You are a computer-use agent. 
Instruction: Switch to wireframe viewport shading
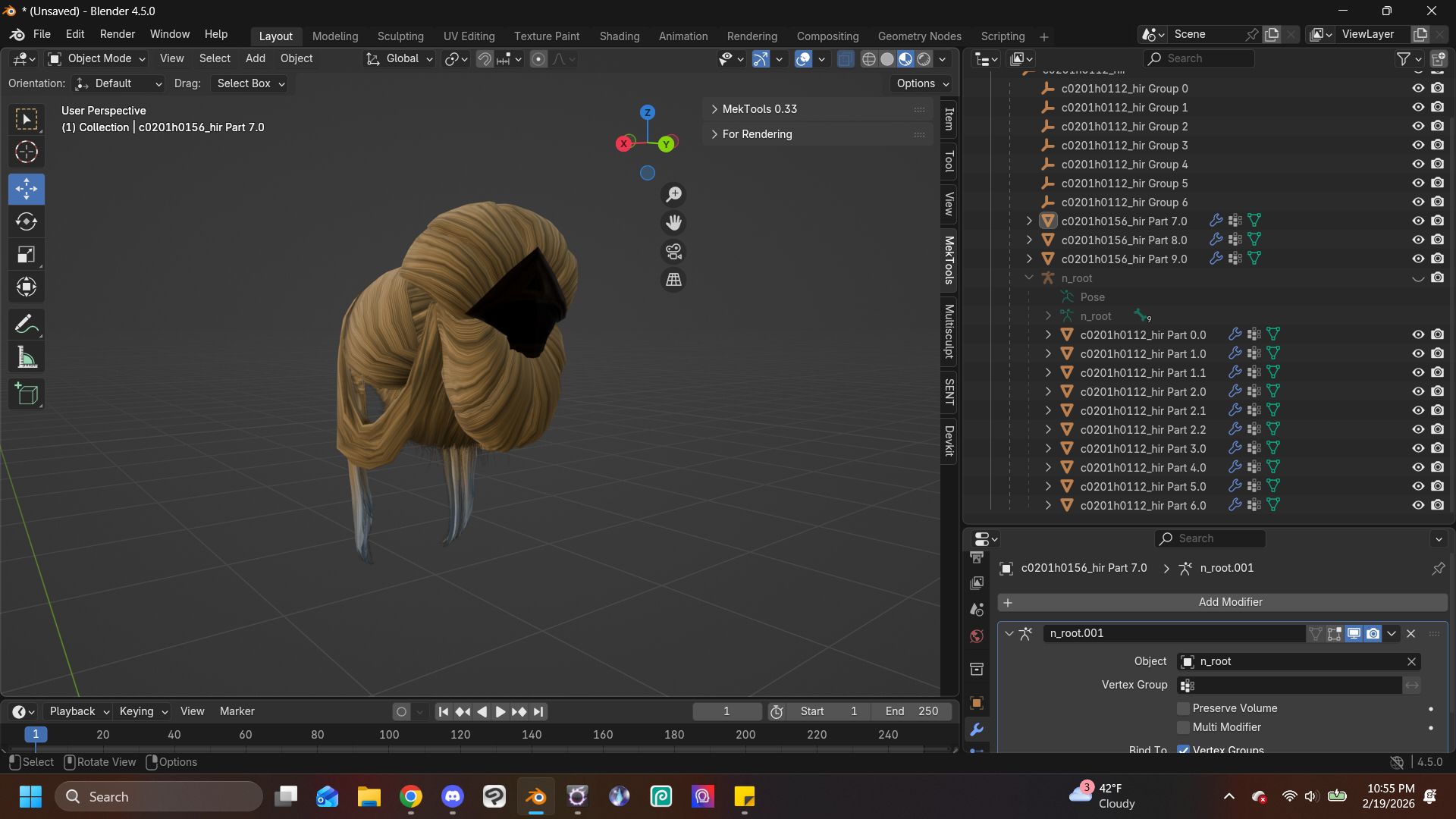(x=869, y=59)
